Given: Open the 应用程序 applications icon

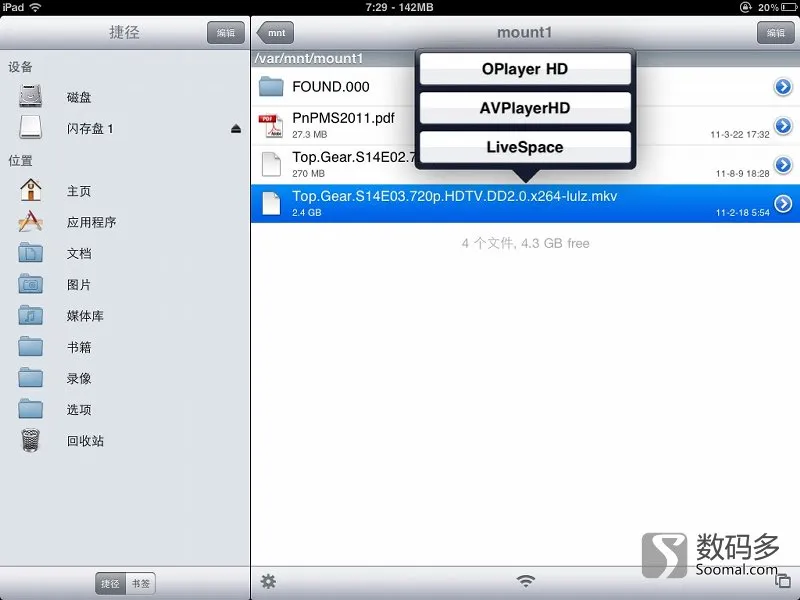Looking at the screenshot, I should tap(31, 221).
